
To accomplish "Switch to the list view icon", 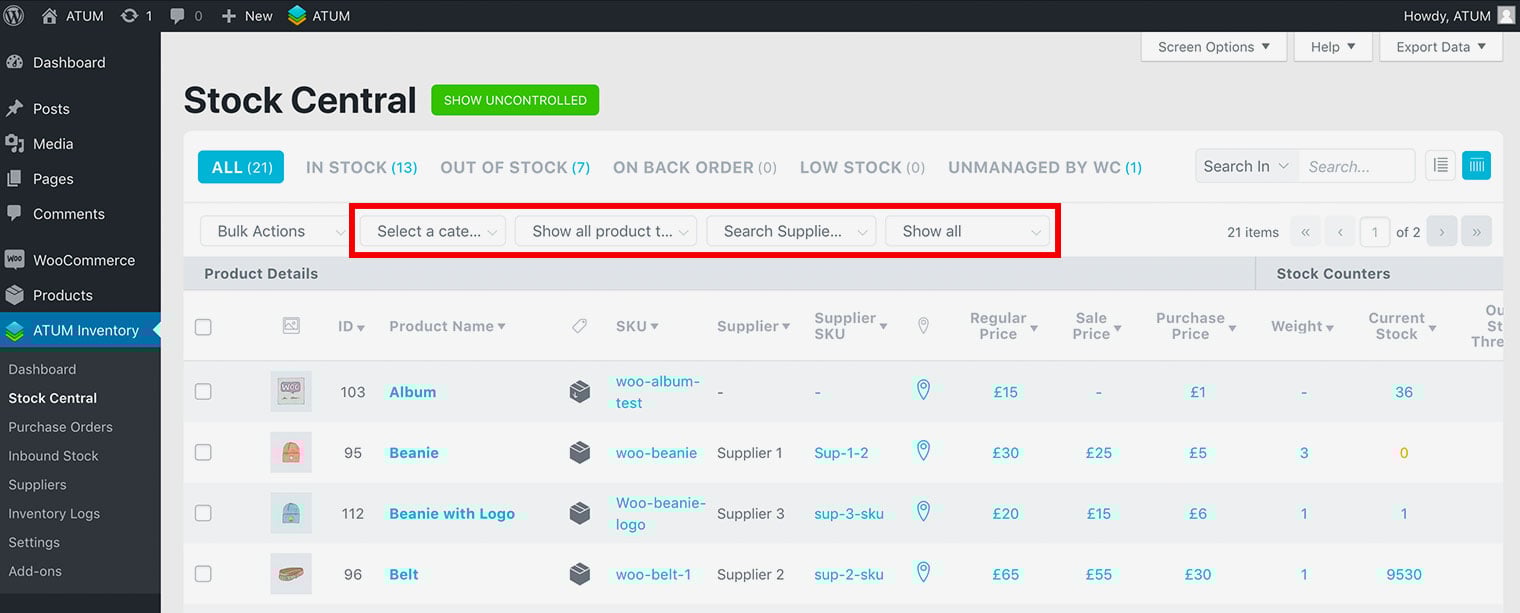I will (1440, 166).
